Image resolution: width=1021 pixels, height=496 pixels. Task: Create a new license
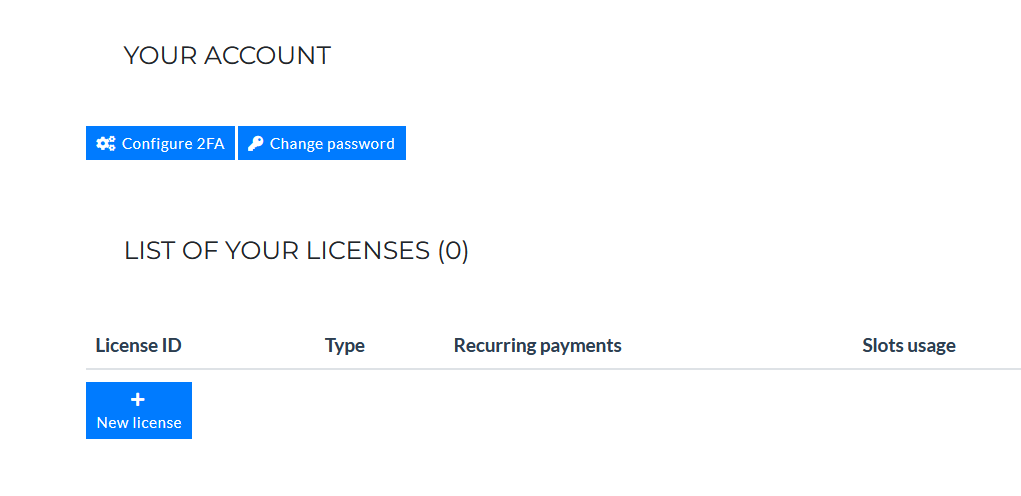tap(139, 411)
